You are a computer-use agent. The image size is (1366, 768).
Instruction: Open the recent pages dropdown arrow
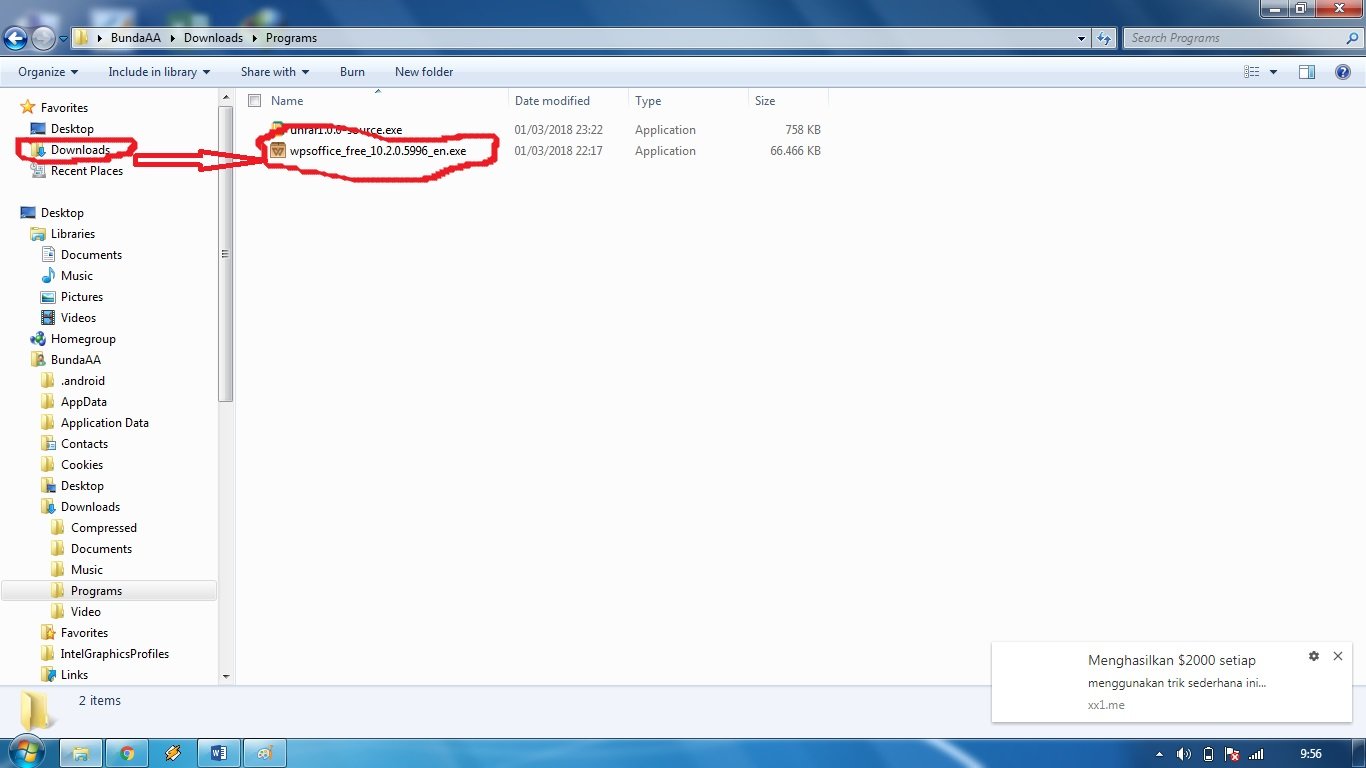tap(64, 39)
